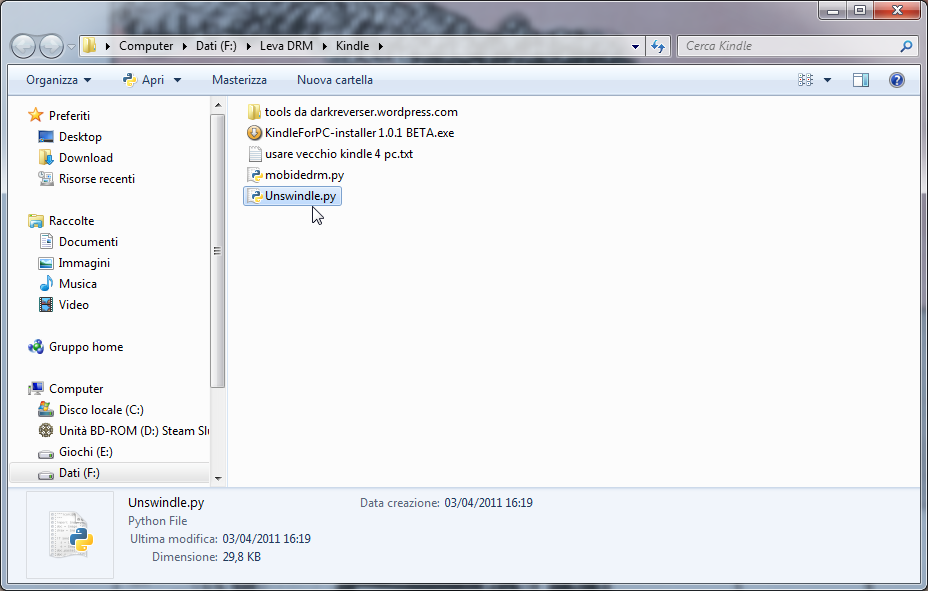
Task: Open the Documenti library
Action: pos(88,242)
